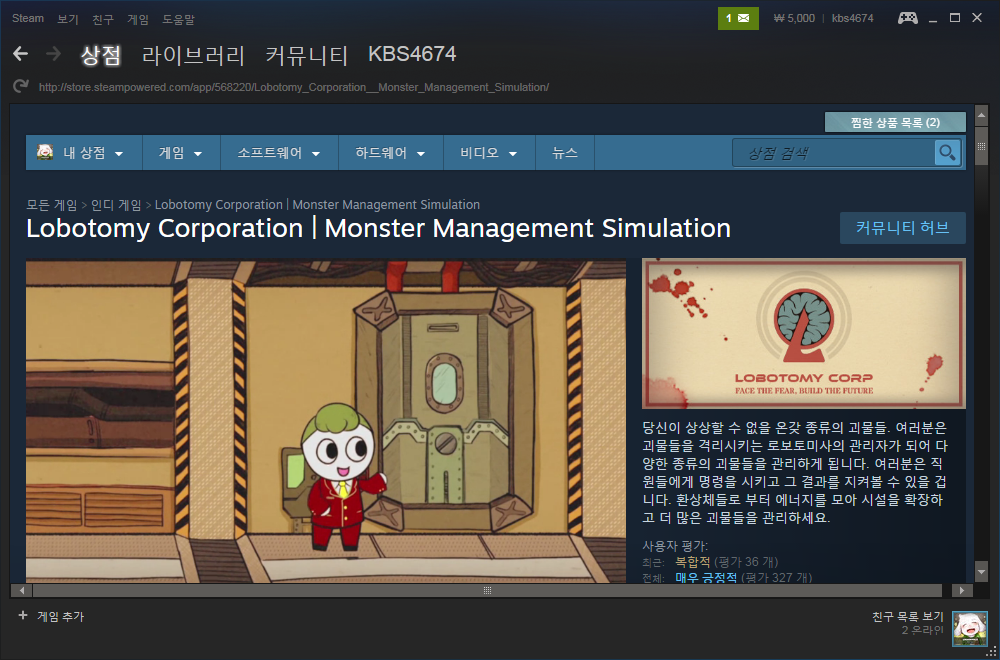The width and height of the screenshot is (1000, 660).
Task: Click the avatar beside 내 상점
Action: point(45,152)
